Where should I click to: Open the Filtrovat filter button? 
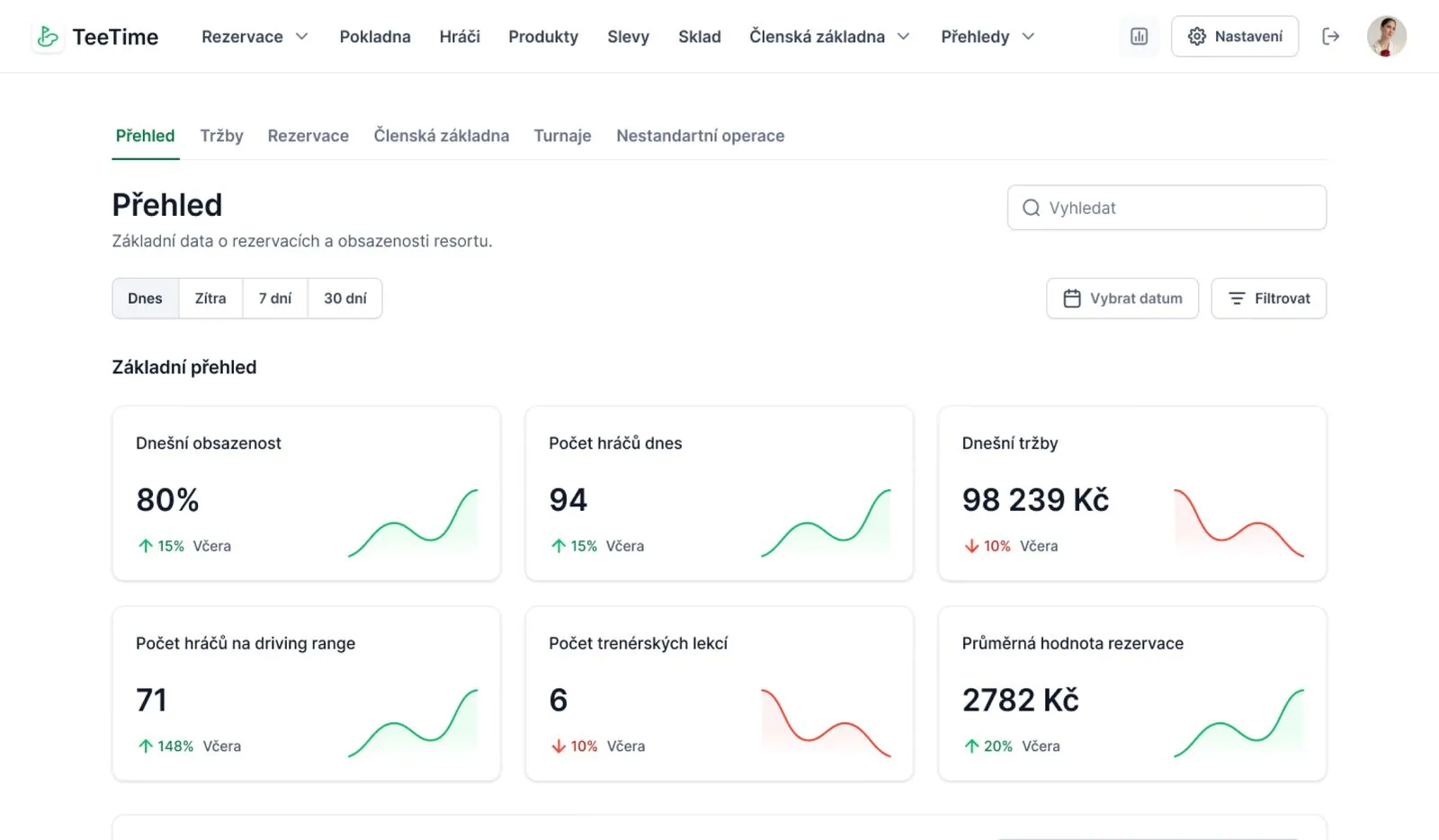(1269, 299)
